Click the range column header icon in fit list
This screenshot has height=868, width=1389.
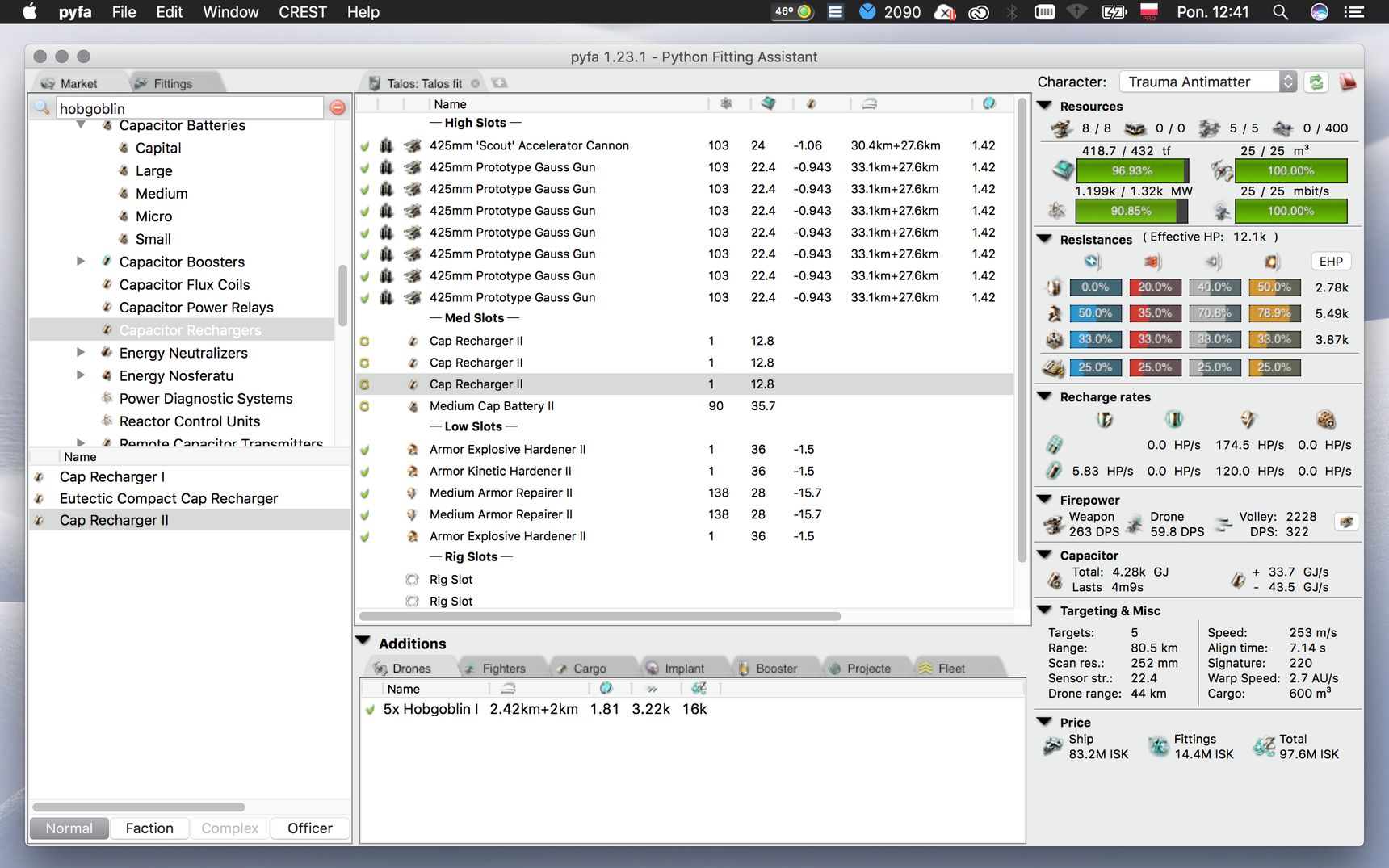coord(869,103)
